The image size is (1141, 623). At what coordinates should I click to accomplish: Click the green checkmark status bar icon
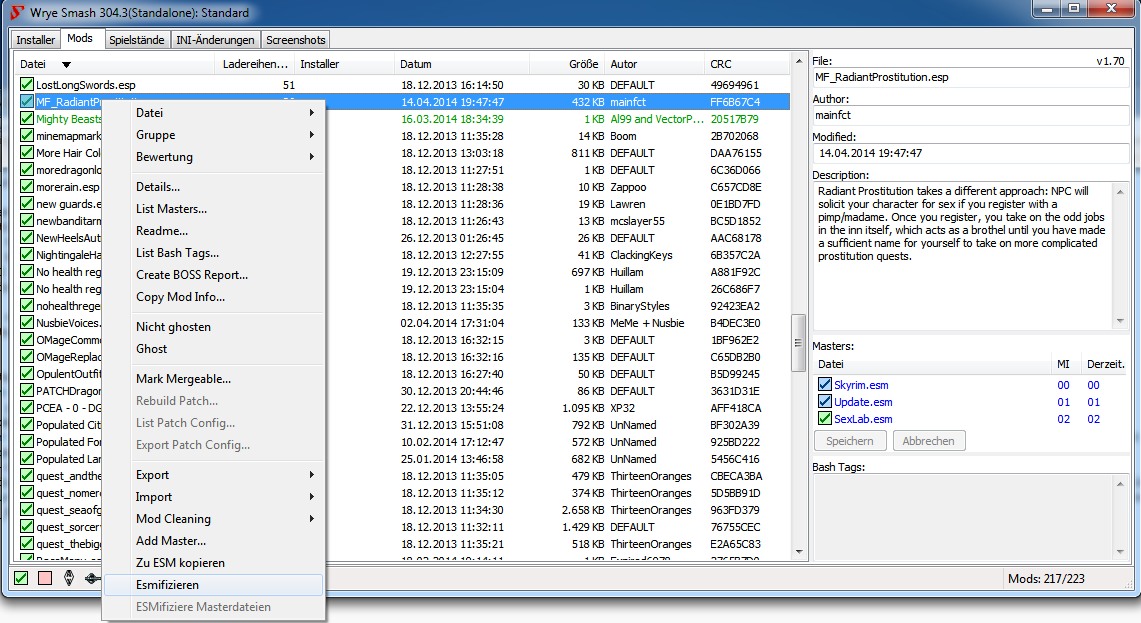pos(20,577)
